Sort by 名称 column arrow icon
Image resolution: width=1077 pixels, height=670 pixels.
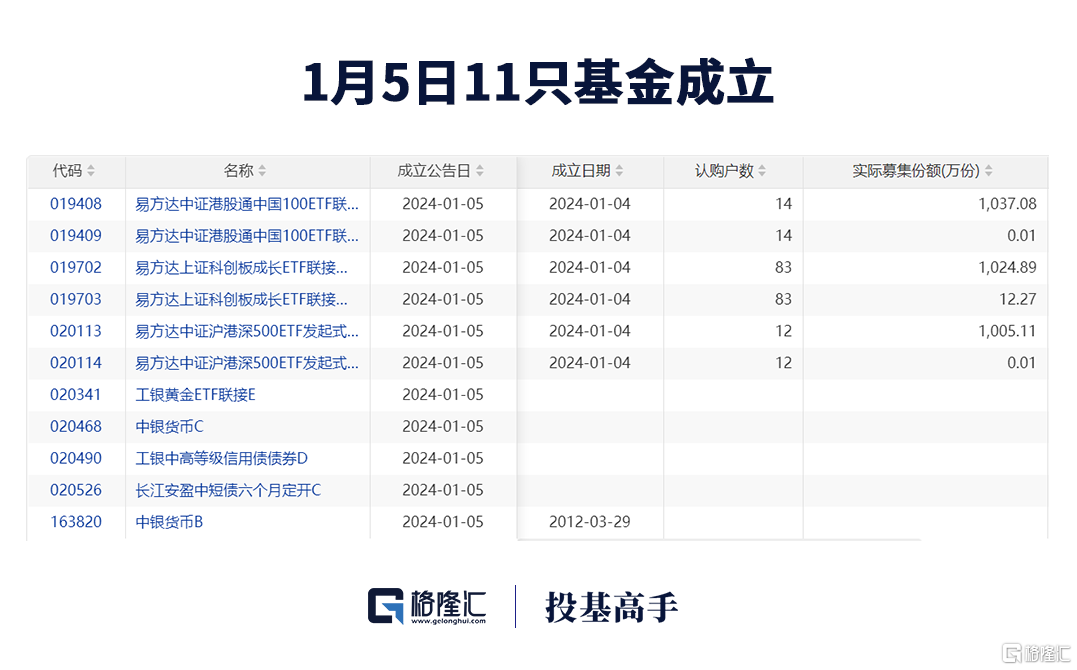tap(262, 171)
